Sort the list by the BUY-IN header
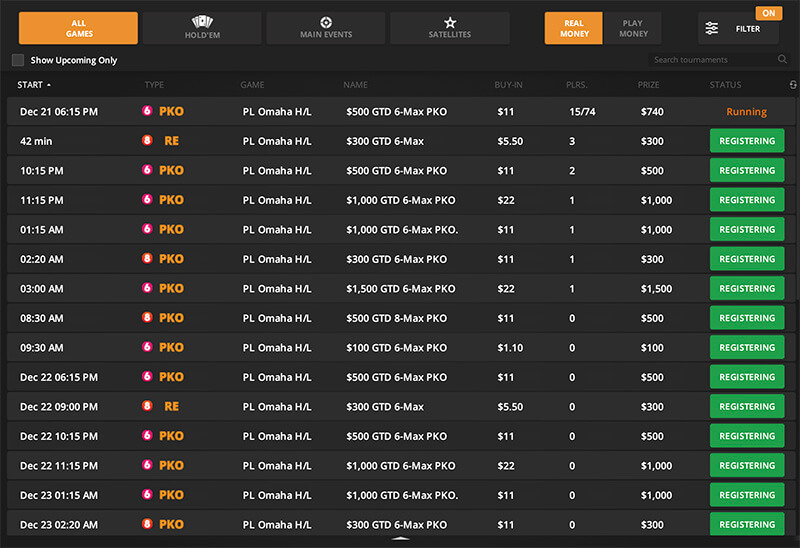Viewport: 800px width, 548px height. click(508, 85)
